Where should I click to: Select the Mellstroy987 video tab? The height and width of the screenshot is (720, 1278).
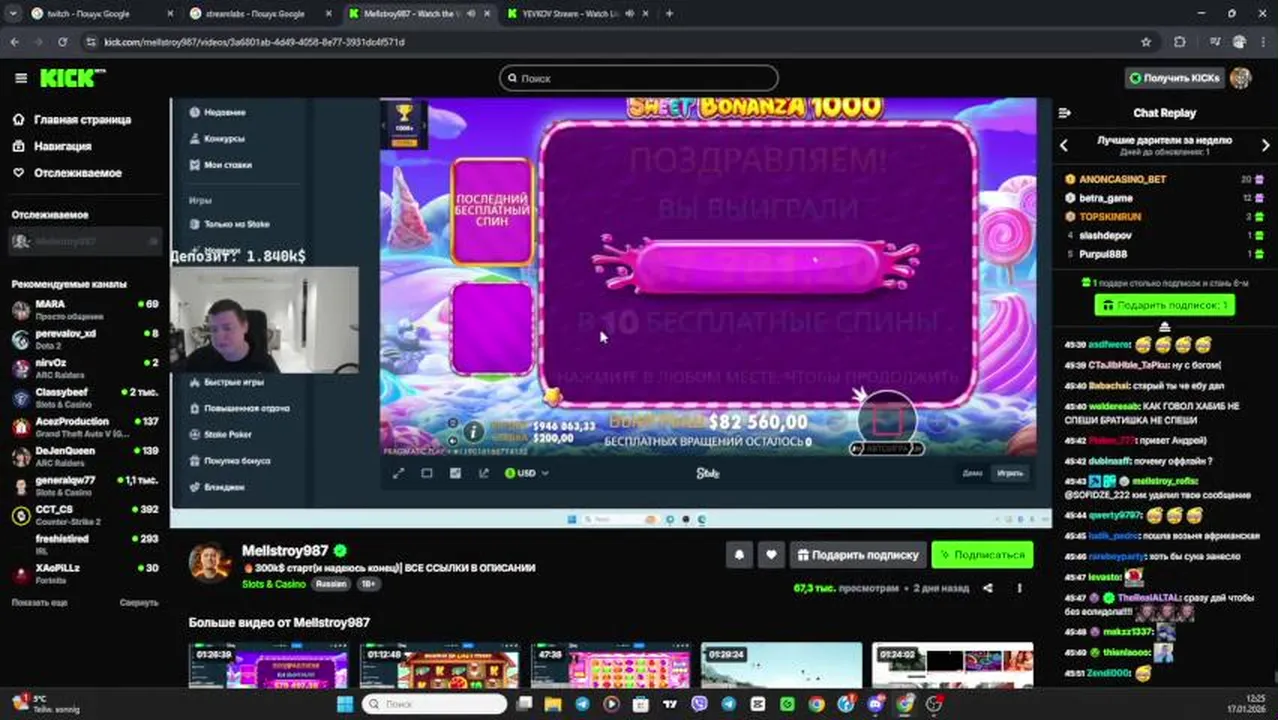(x=418, y=14)
